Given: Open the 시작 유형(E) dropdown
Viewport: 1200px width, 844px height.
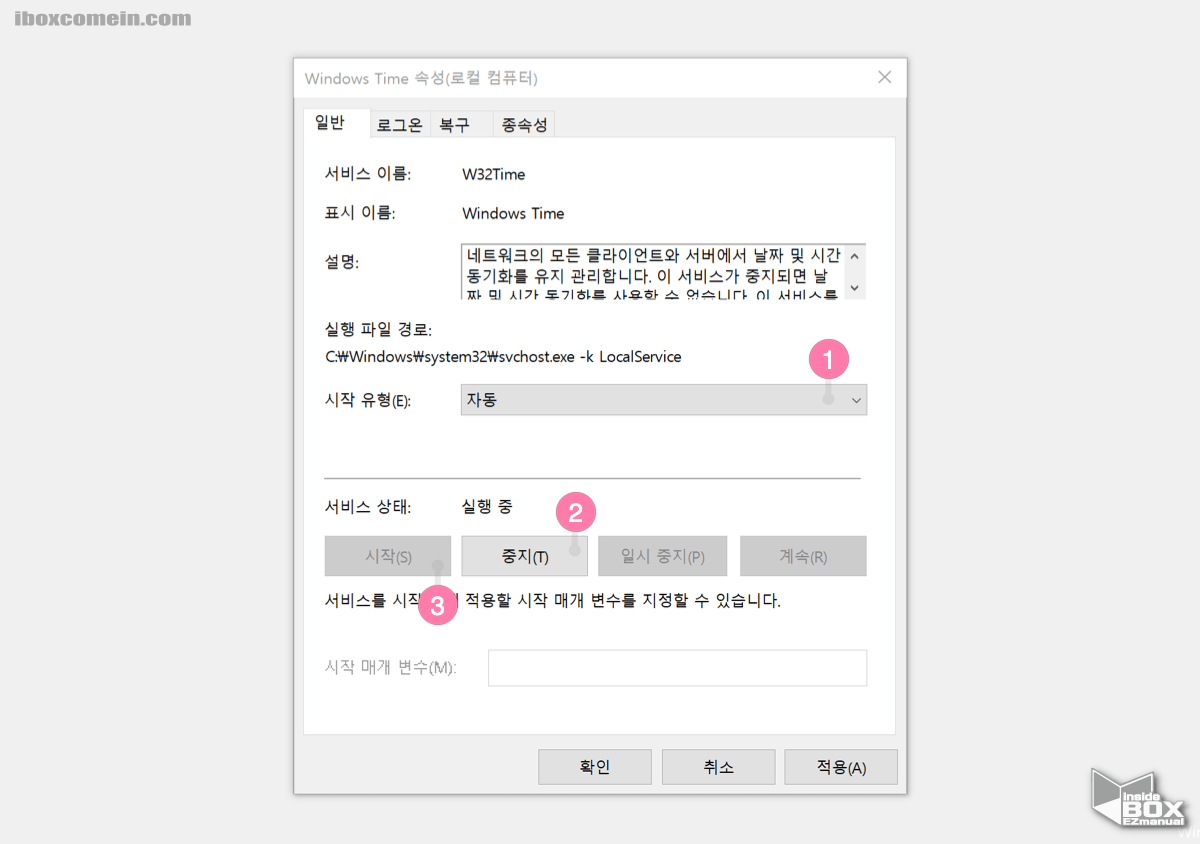Looking at the screenshot, I should tap(663, 399).
